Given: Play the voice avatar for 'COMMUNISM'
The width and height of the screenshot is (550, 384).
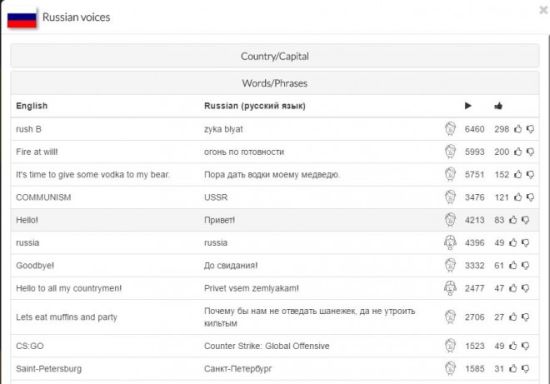Looking at the screenshot, I should [450, 197].
